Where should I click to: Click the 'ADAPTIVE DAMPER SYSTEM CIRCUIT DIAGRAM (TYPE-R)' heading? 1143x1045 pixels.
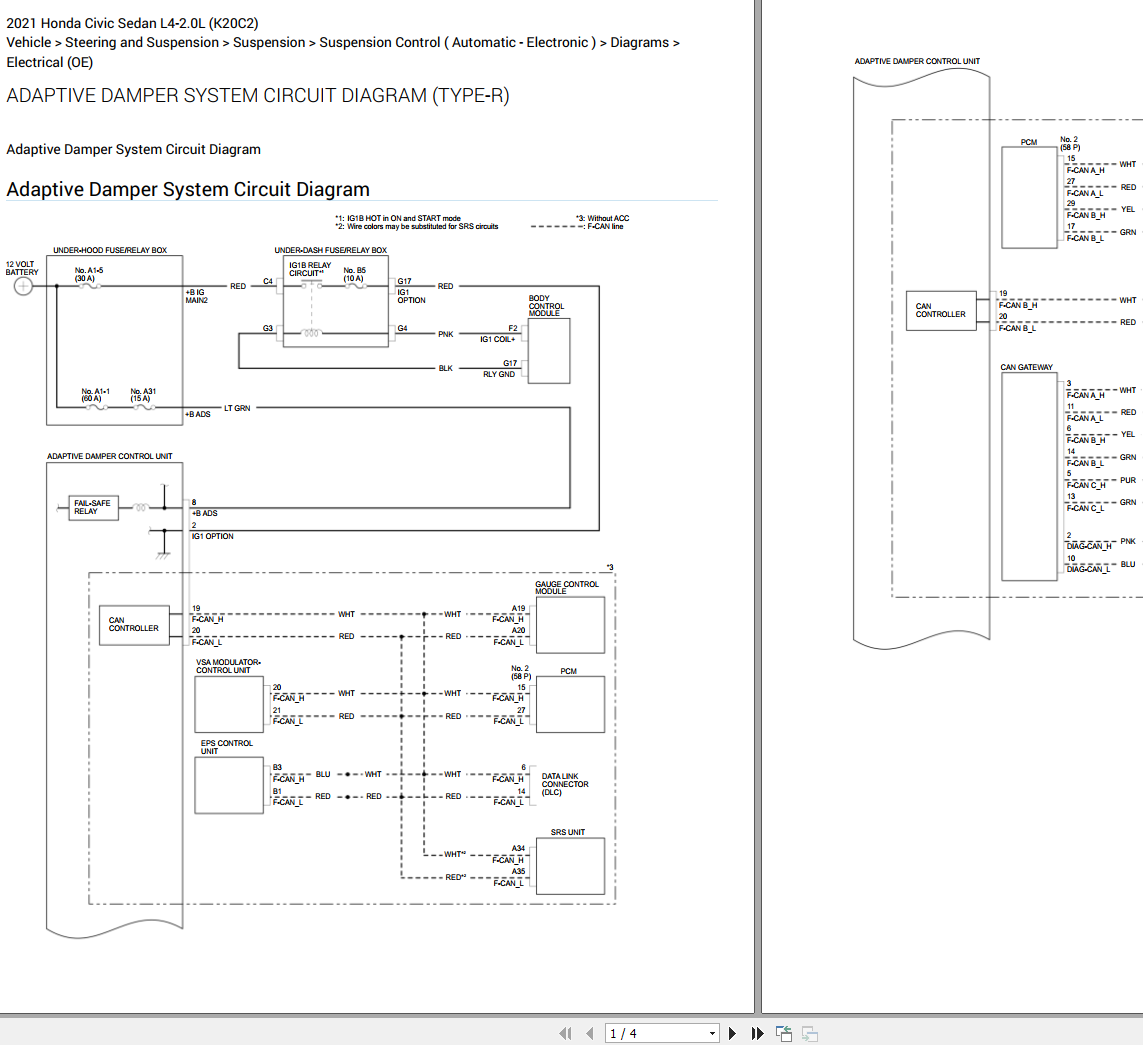(258, 95)
